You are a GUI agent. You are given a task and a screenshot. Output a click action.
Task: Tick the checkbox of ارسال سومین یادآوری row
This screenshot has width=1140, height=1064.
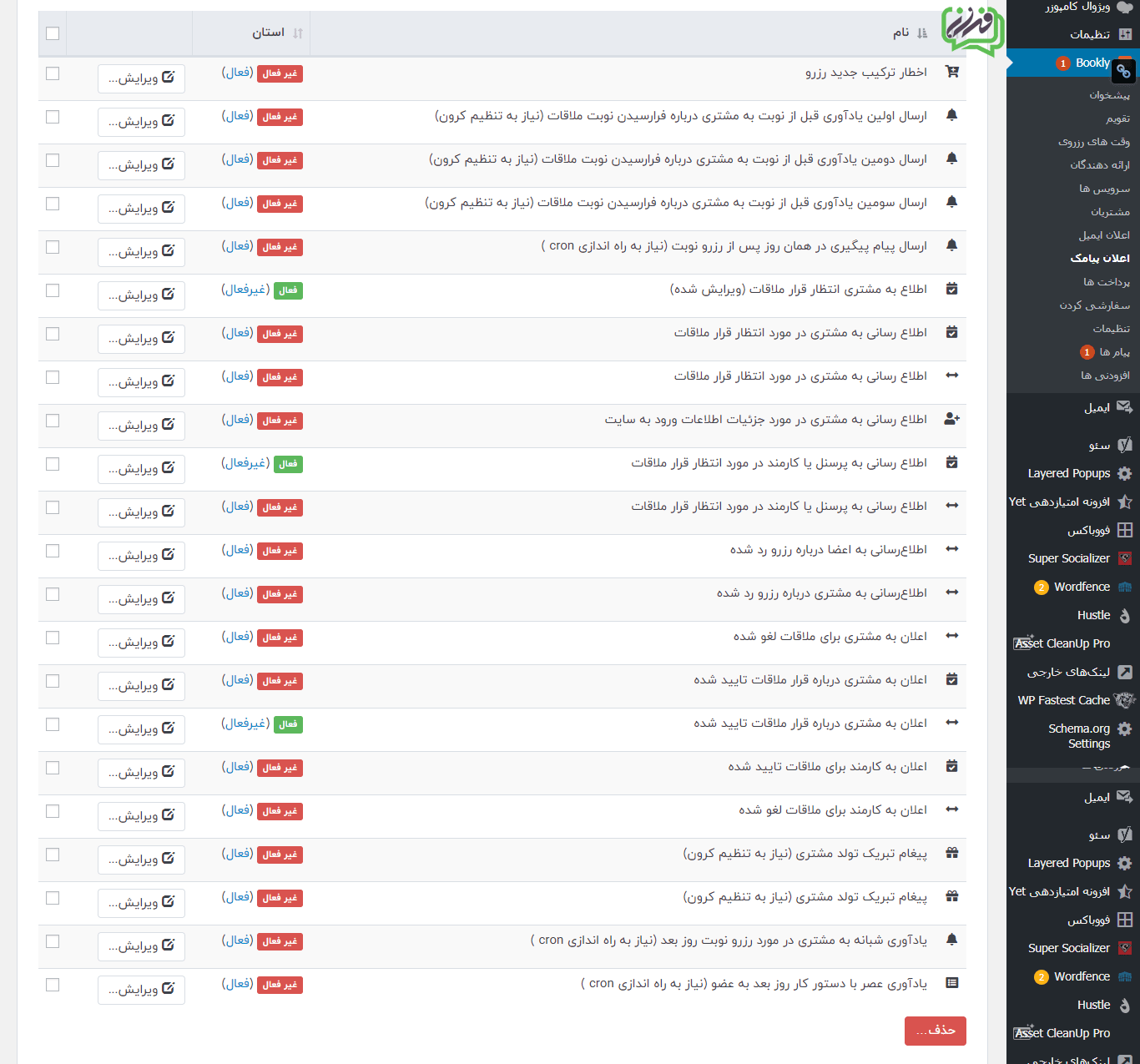[53, 204]
